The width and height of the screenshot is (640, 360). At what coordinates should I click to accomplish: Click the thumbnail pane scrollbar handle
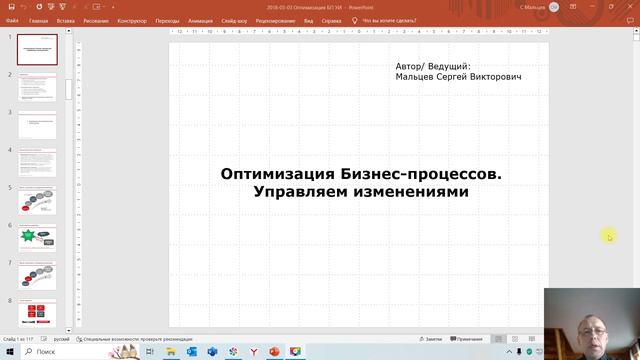(x=69, y=89)
